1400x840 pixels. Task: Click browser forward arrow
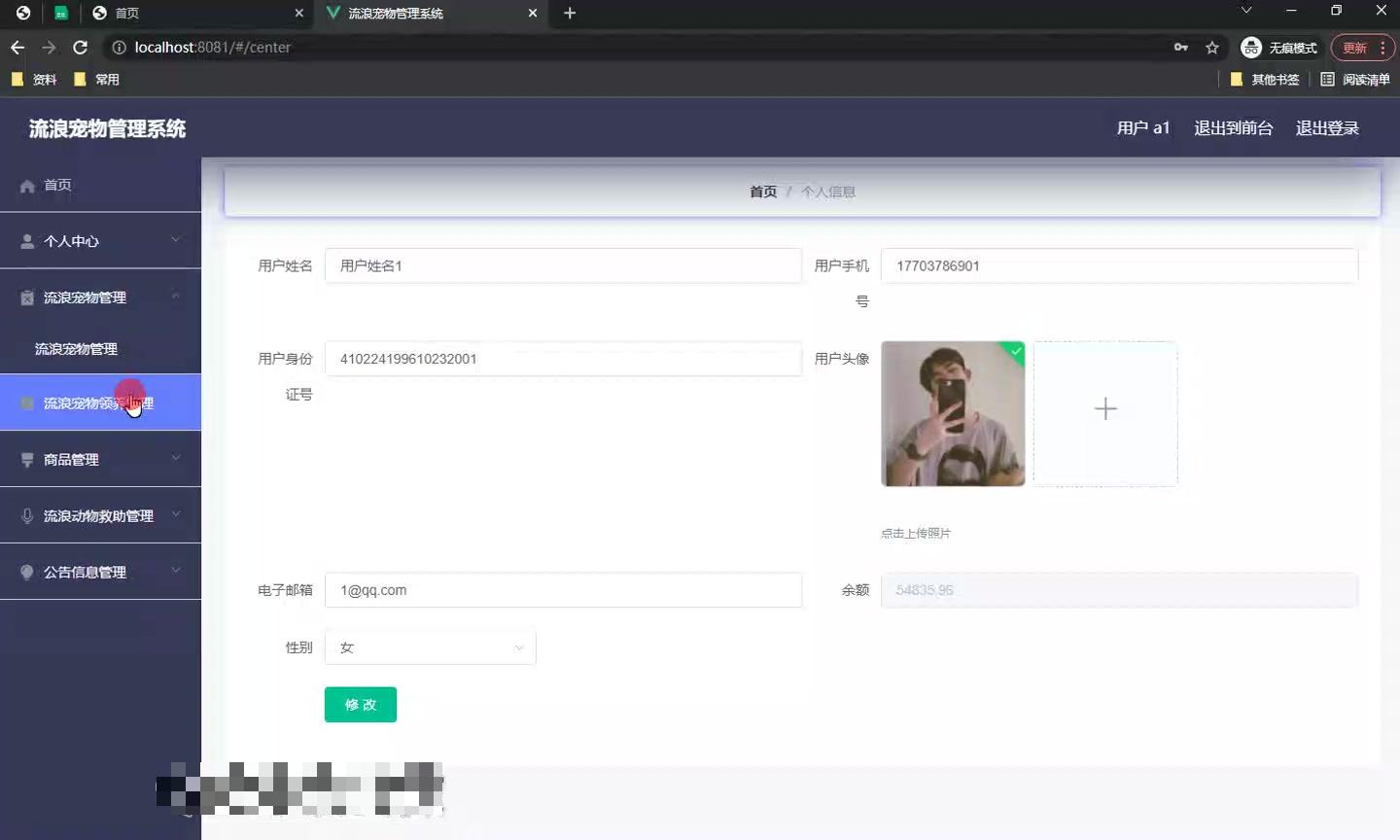pyautogui.click(x=49, y=47)
